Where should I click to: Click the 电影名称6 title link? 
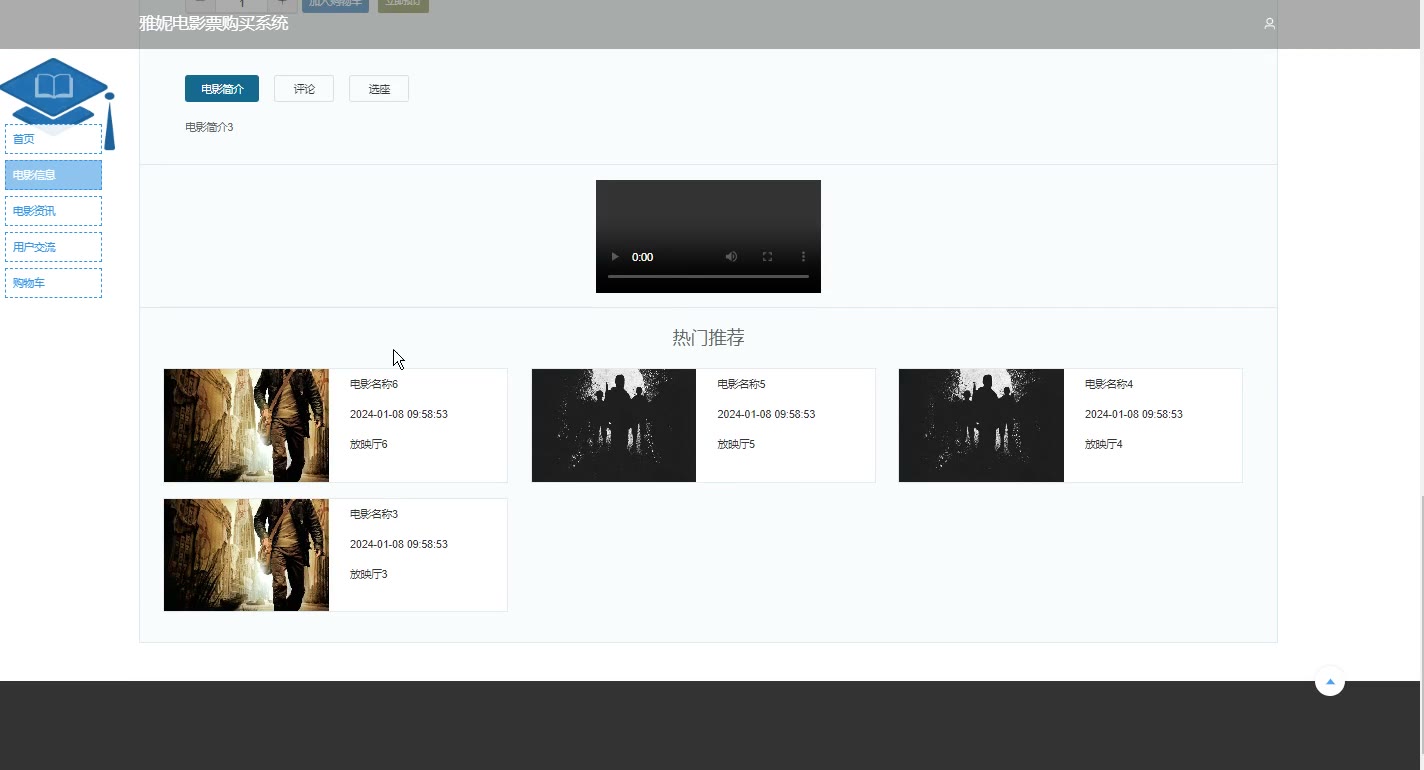click(x=374, y=384)
